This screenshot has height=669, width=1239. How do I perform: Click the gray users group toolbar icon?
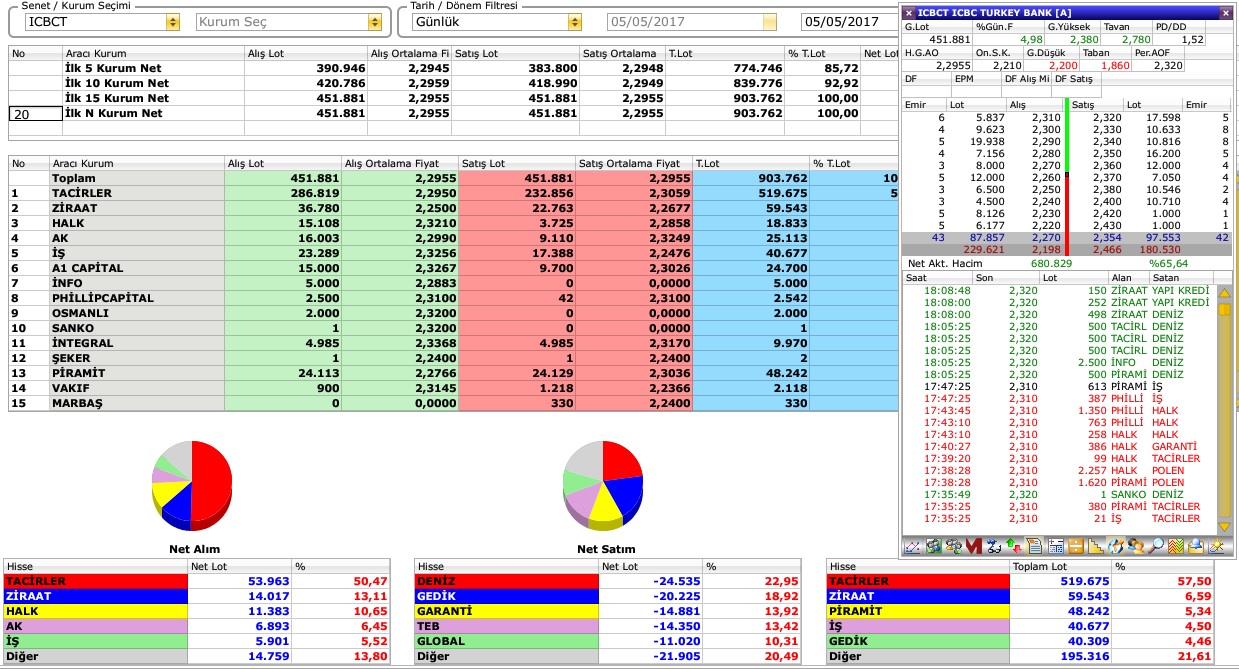(953, 547)
